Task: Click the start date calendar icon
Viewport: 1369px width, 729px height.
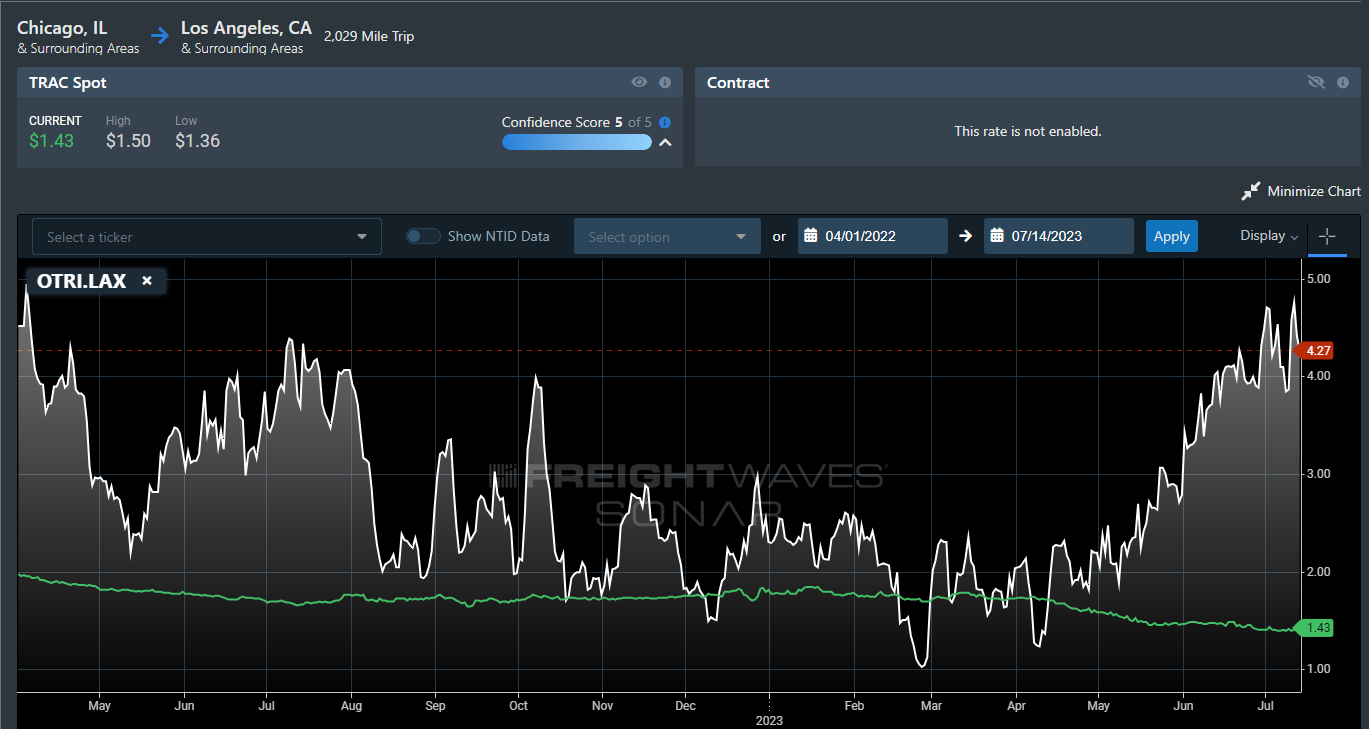Action: click(x=811, y=237)
